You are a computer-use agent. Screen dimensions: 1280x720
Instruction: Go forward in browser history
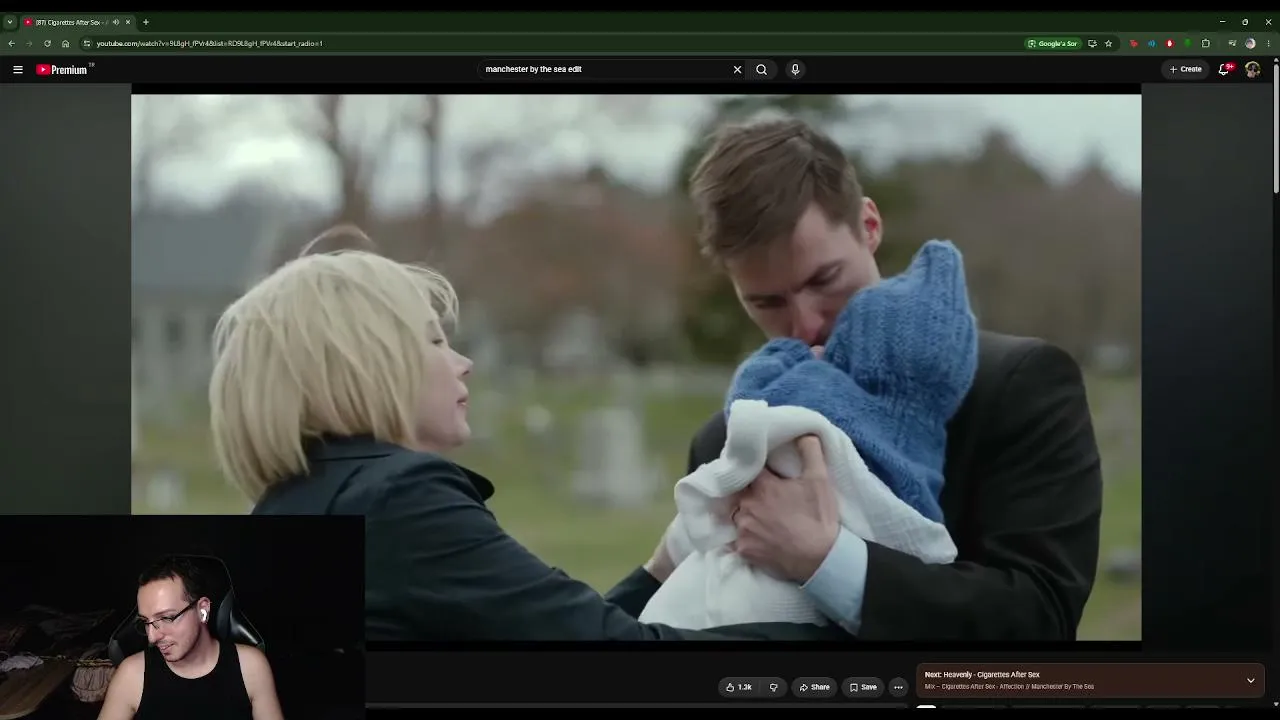(29, 43)
